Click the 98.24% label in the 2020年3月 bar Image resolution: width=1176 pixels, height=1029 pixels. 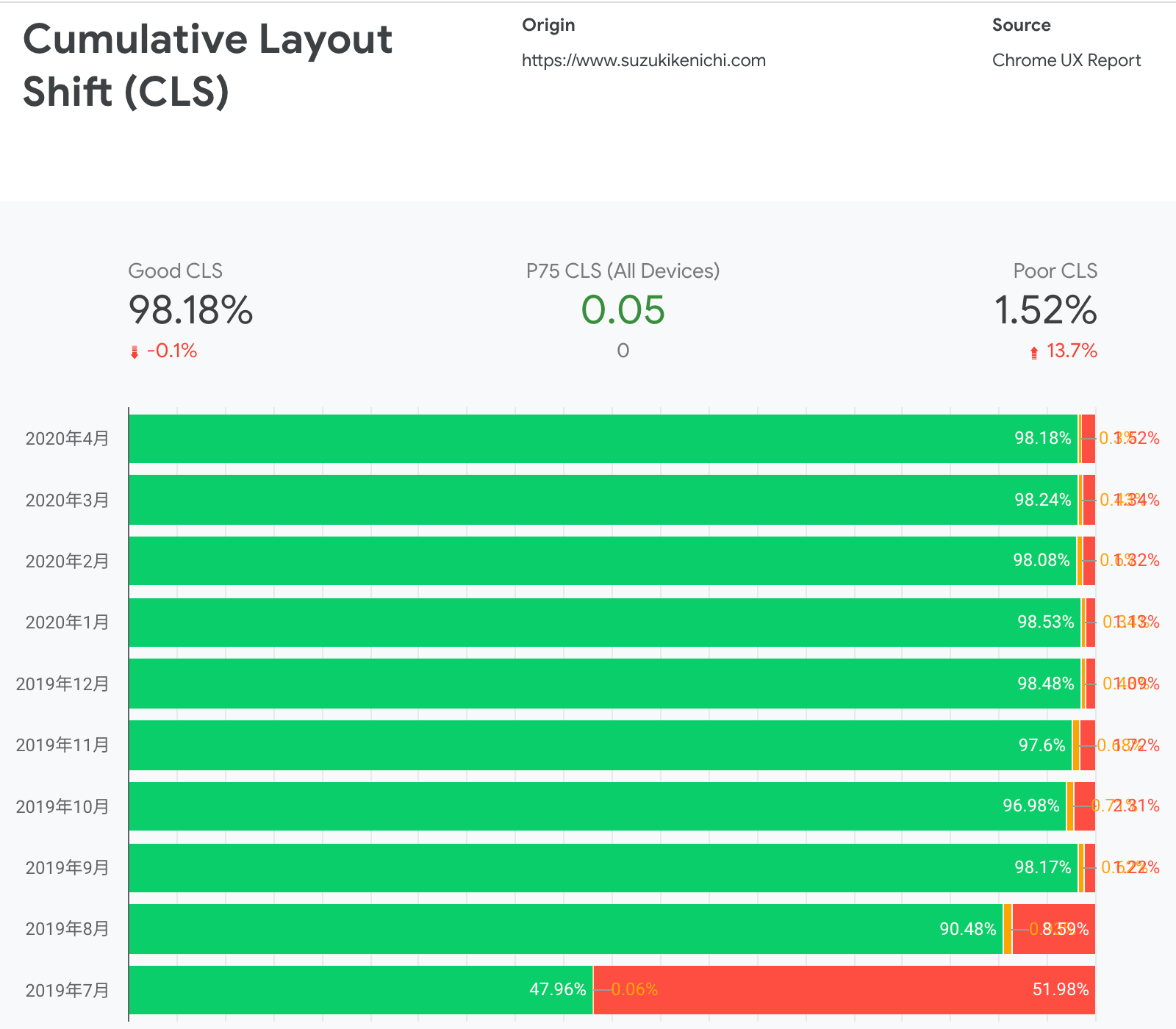1043,500
